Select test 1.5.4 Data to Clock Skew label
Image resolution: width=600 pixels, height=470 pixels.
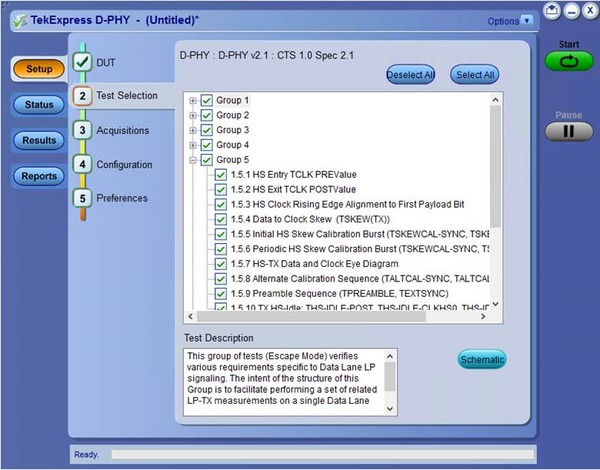[x=310, y=219]
